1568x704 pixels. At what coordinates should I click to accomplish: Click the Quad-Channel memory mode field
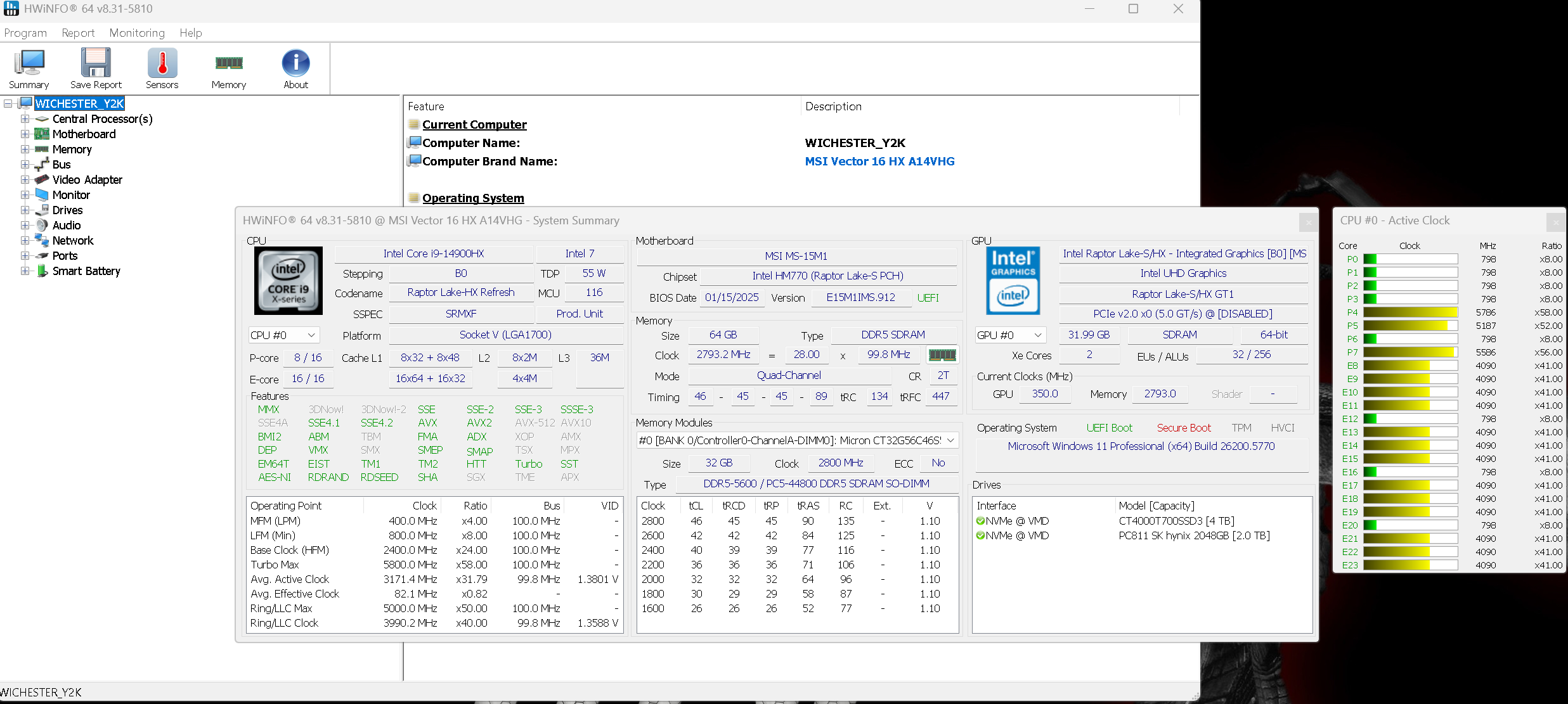coord(789,376)
